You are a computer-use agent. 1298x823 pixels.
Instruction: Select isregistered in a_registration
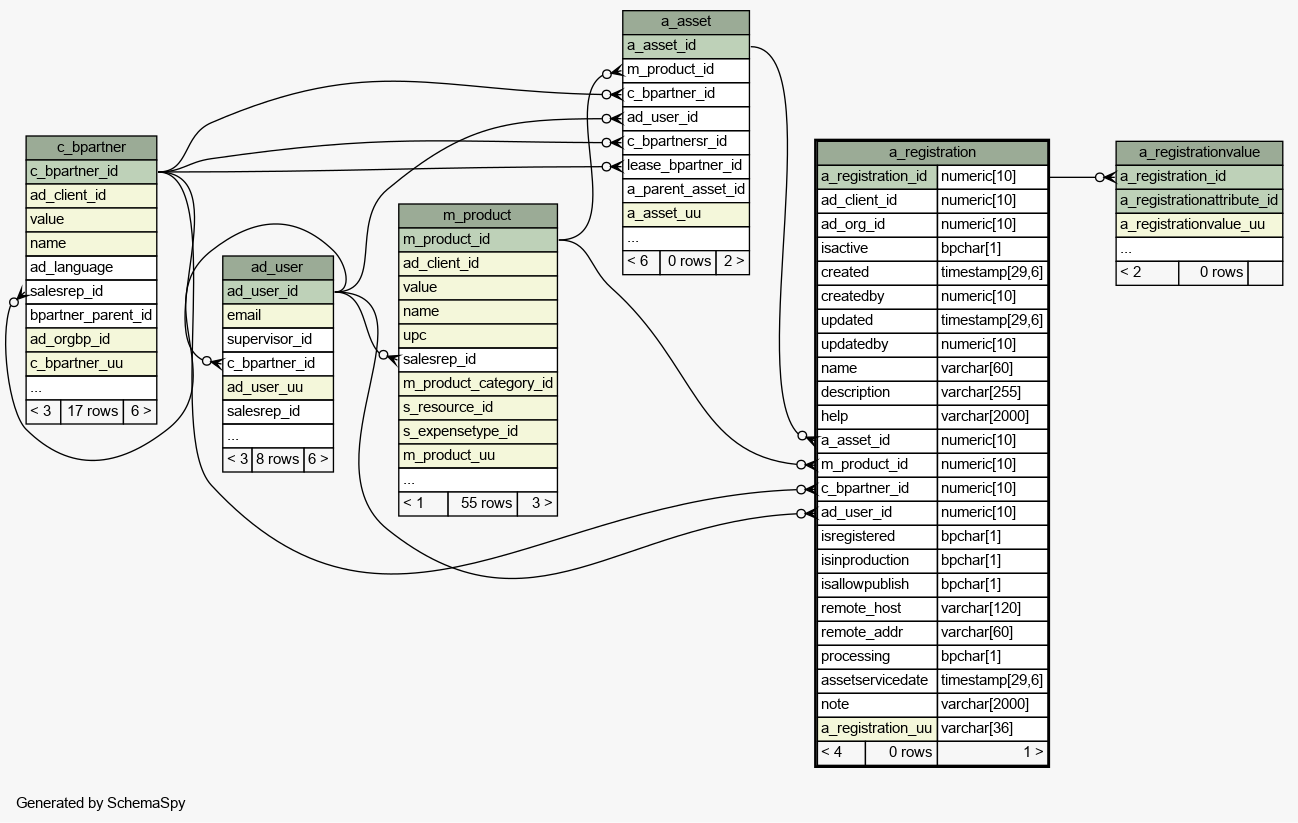coord(877,536)
